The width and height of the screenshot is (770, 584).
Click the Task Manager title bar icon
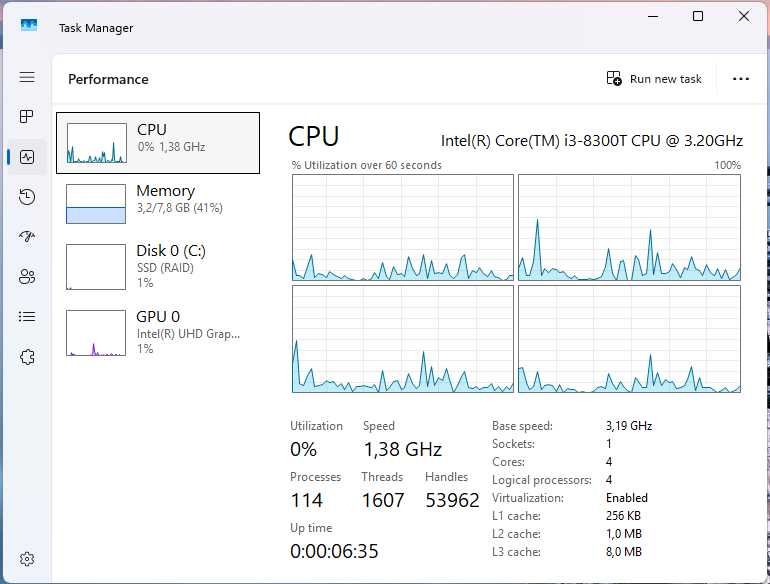(29, 27)
